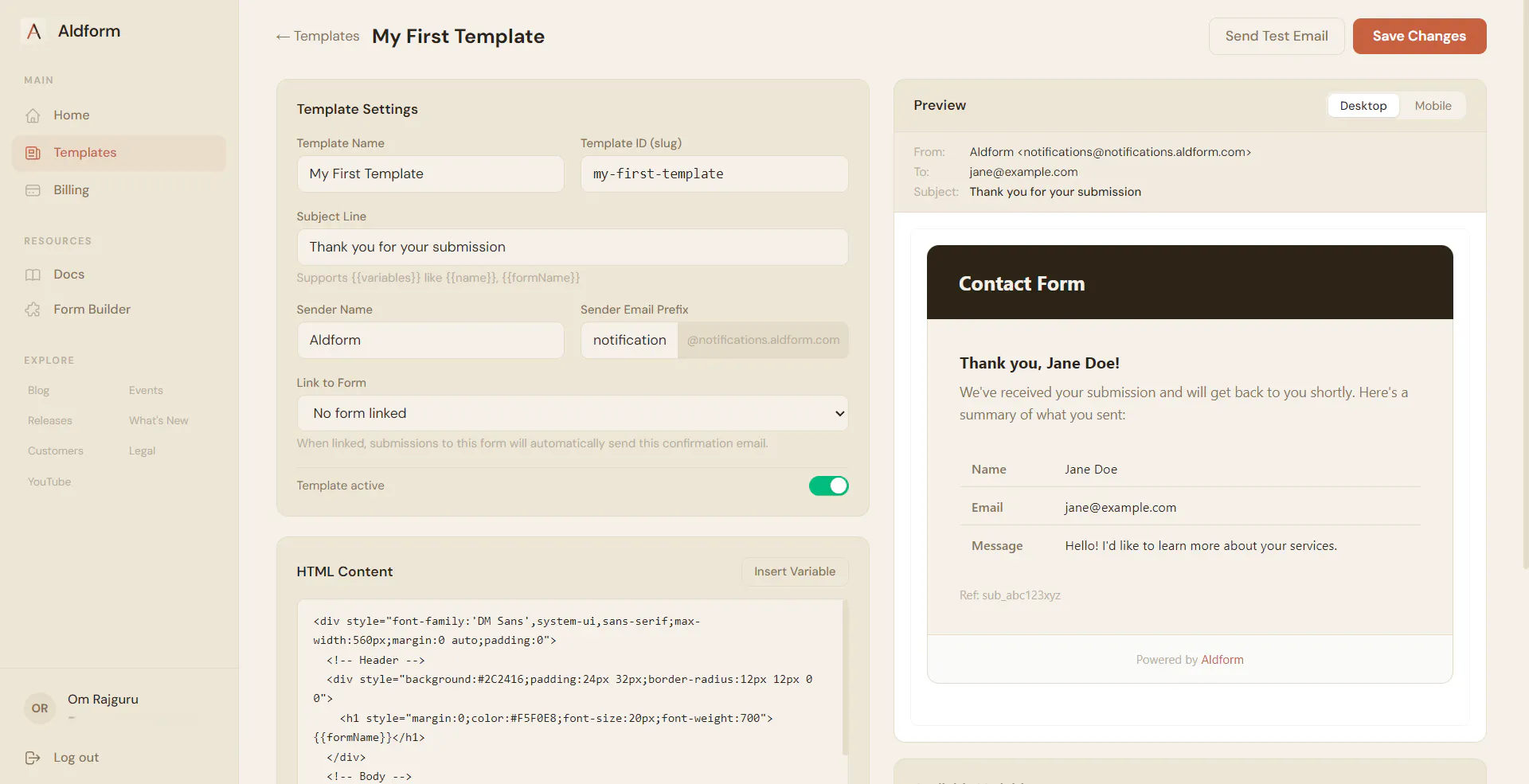1529x784 pixels.
Task: Select the Templates sidebar icon
Action: point(33,153)
